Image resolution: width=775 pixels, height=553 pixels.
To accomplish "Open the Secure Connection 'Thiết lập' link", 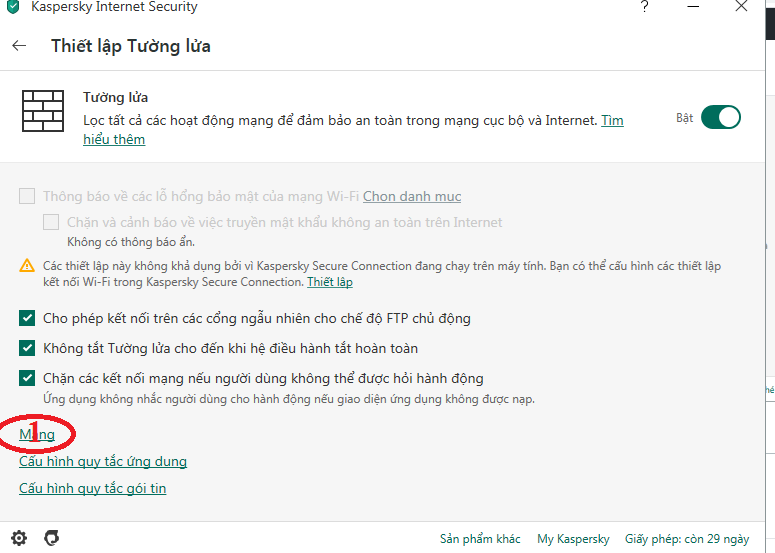I will (329, 282).
